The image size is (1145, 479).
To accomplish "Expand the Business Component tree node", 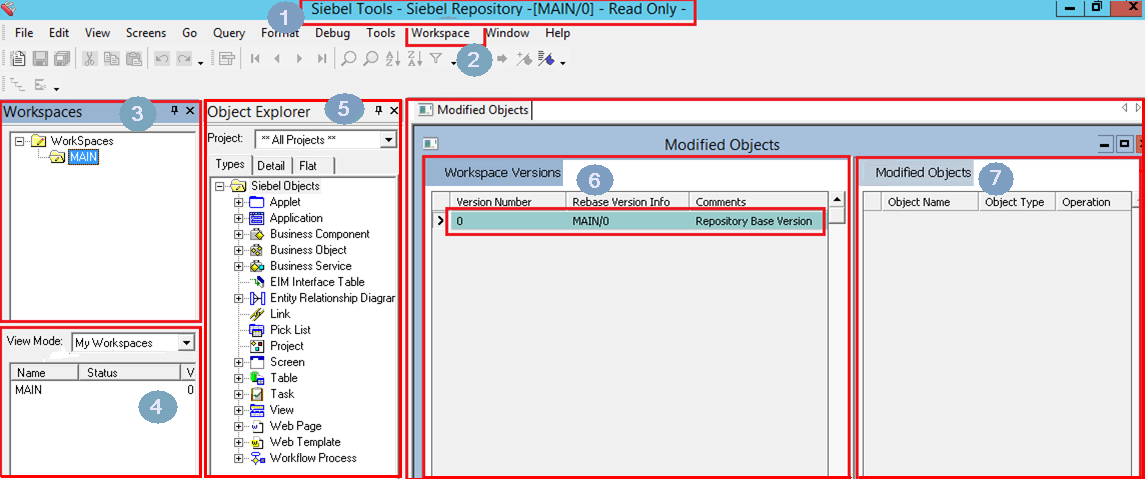I will click(x=238, y=234).
